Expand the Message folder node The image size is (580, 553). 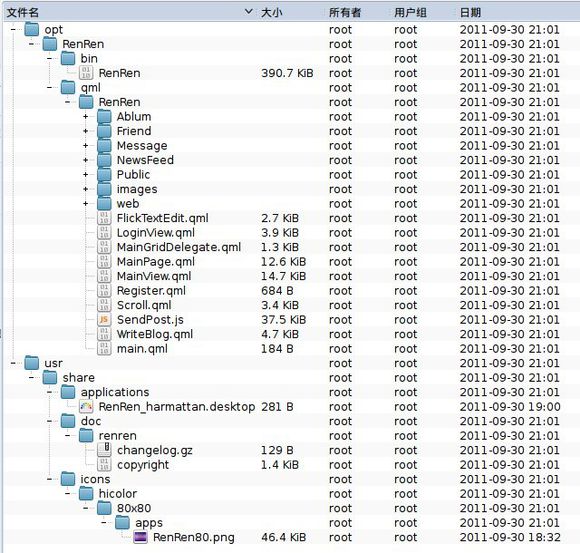click(86, 145)
